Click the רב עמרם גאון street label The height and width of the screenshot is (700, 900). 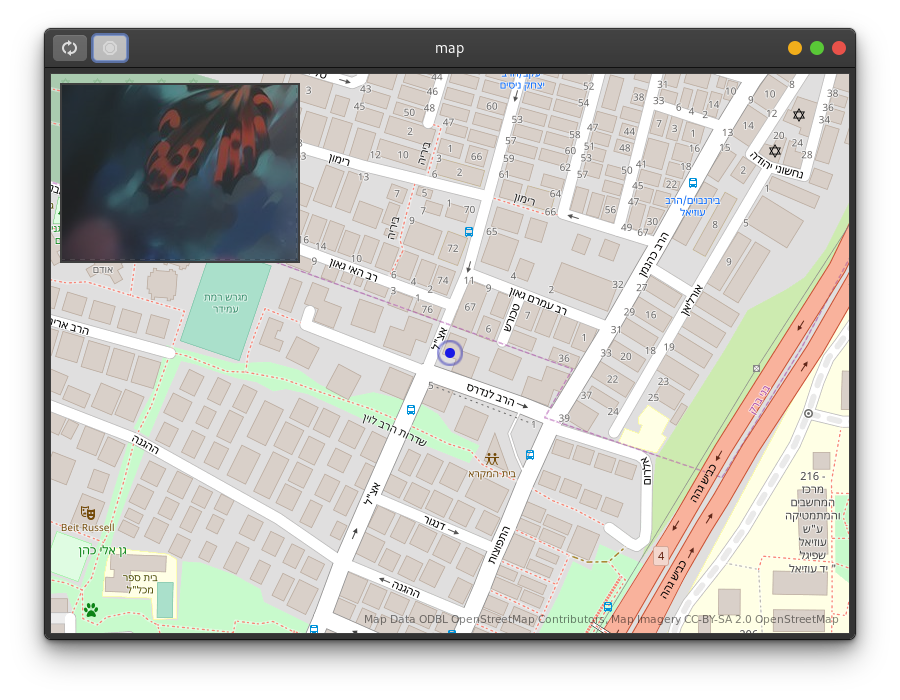click(x=538, y=301)
